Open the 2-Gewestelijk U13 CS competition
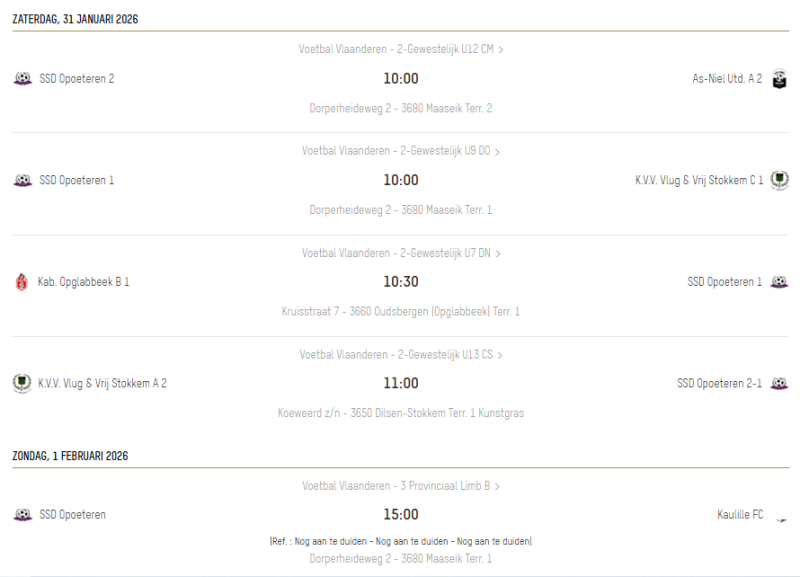 pyautogui.click(x=400, y=355)
